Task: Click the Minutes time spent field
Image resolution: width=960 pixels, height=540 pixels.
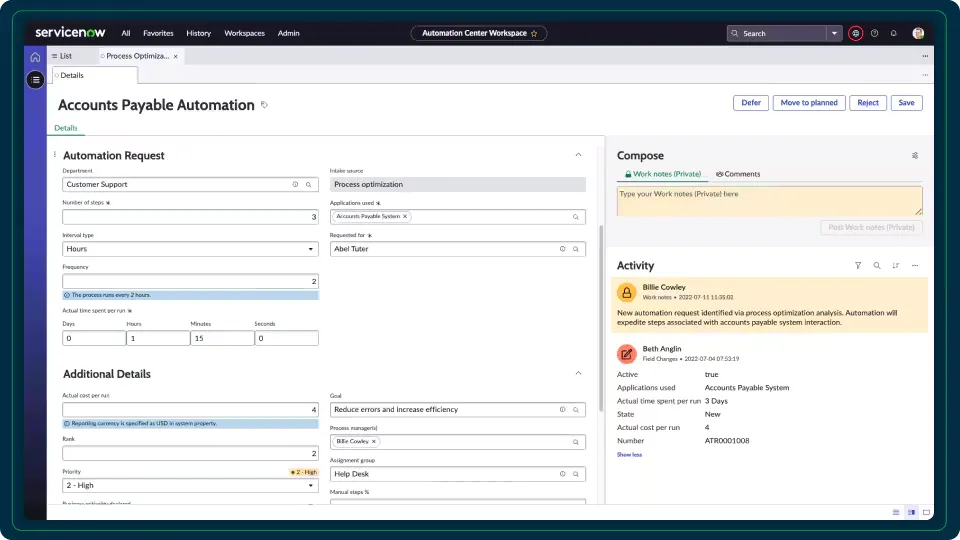Action: pyautogui.click(x=222, y=338)
